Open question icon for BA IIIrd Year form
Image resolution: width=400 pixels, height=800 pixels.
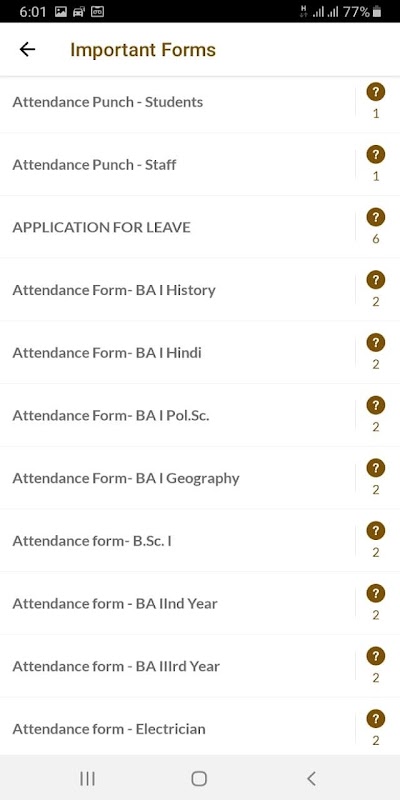pyautogui.click(x=376, y=657)
